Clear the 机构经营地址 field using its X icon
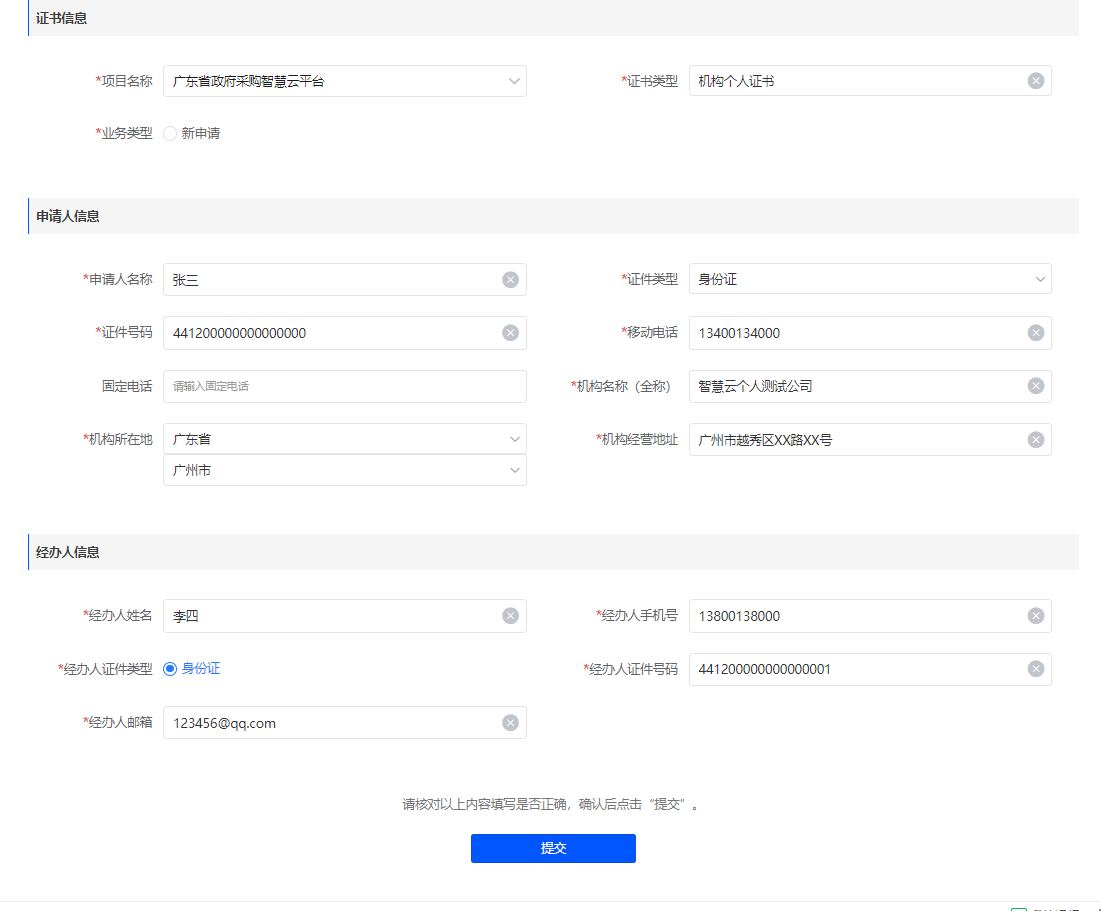The image size is (1101, 911). coord(1035,439)
